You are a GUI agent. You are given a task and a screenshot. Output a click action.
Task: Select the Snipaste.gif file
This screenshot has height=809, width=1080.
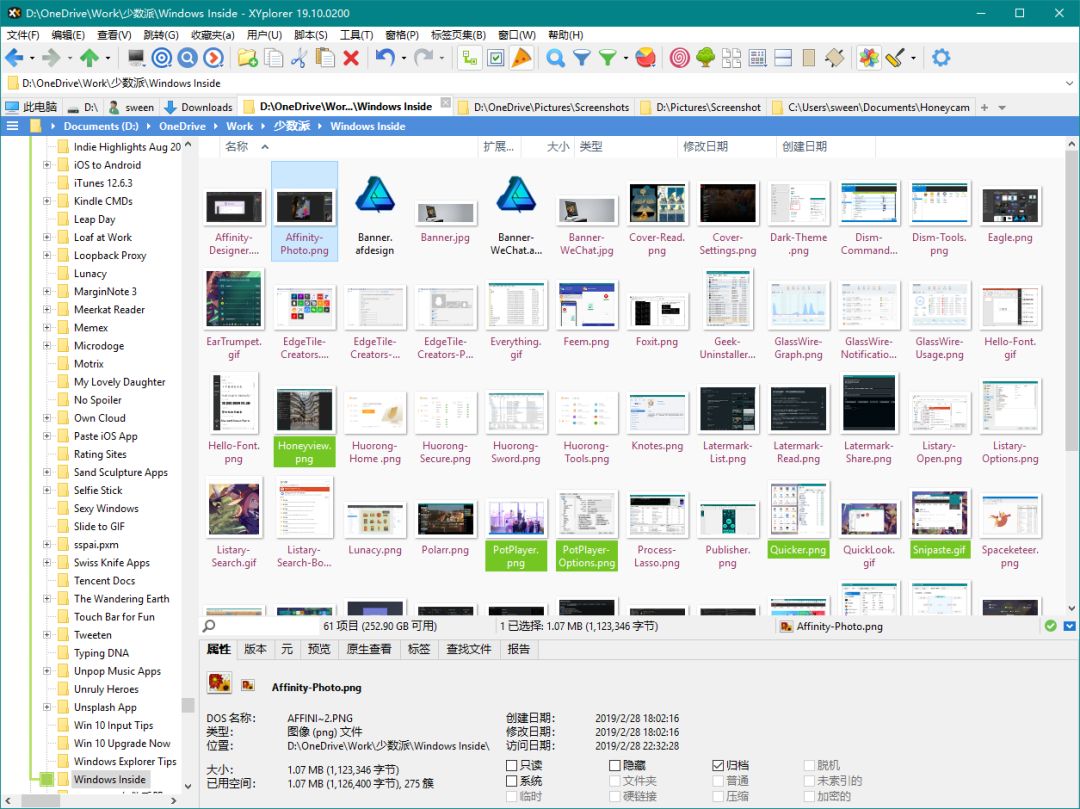[x=939, y=523]
